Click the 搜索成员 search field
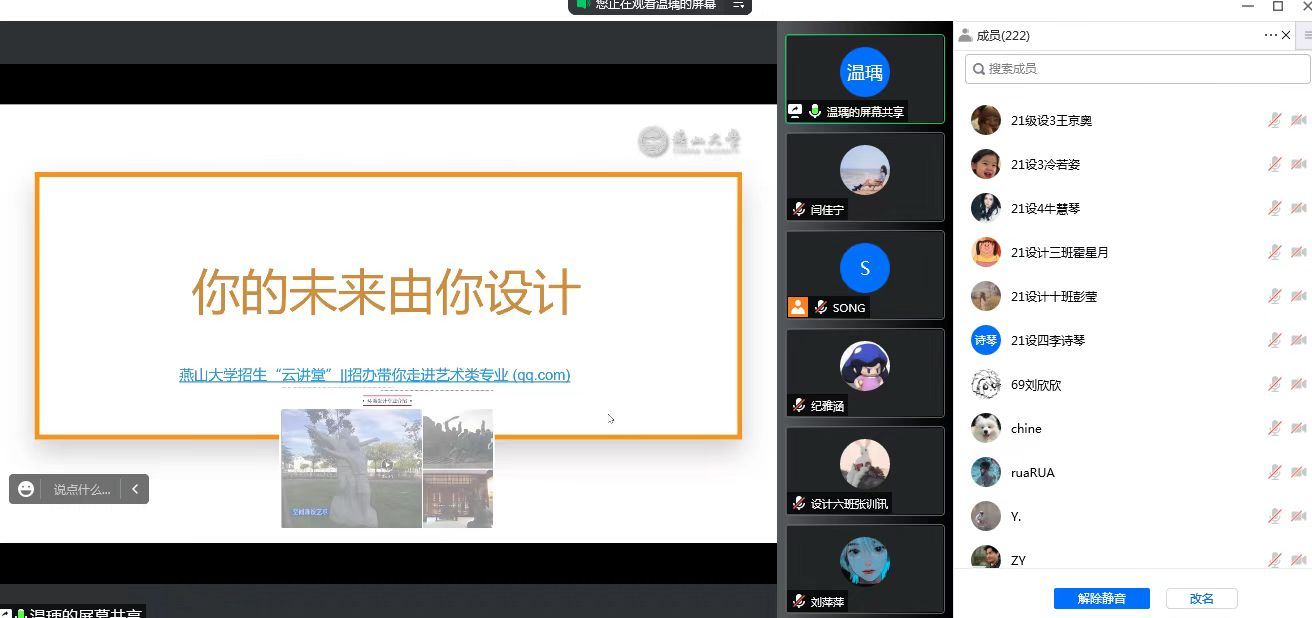 (1137, 68)
